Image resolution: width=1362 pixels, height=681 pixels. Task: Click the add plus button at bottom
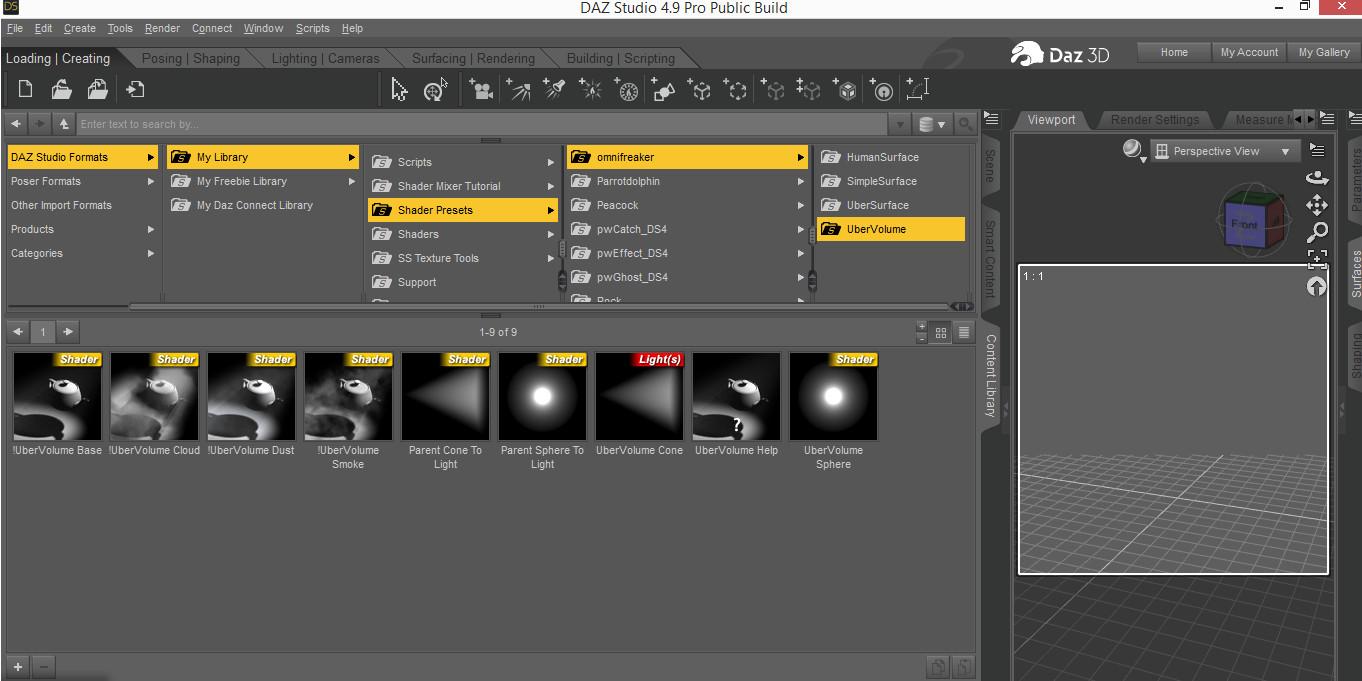pos(18,666)
